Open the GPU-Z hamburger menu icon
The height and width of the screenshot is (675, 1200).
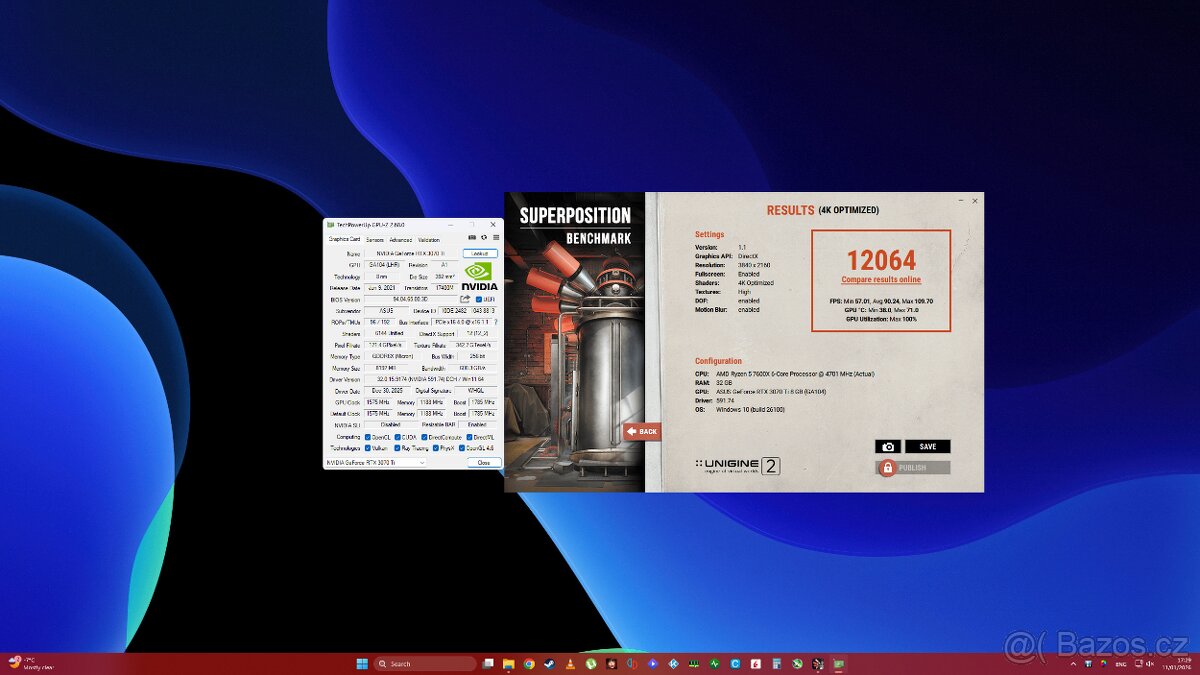tap(496, 237)
